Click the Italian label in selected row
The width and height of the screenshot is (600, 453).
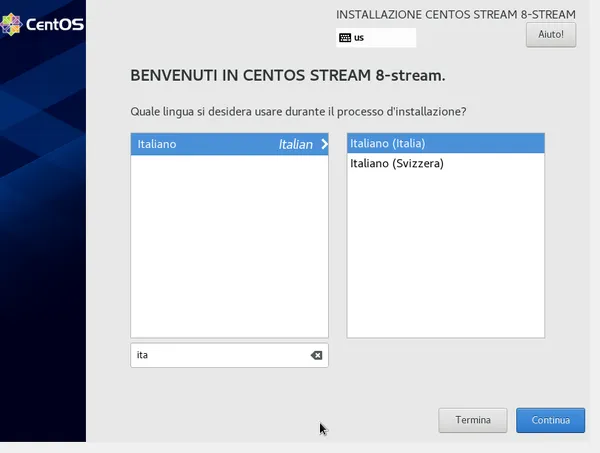(x=296, y=144)
